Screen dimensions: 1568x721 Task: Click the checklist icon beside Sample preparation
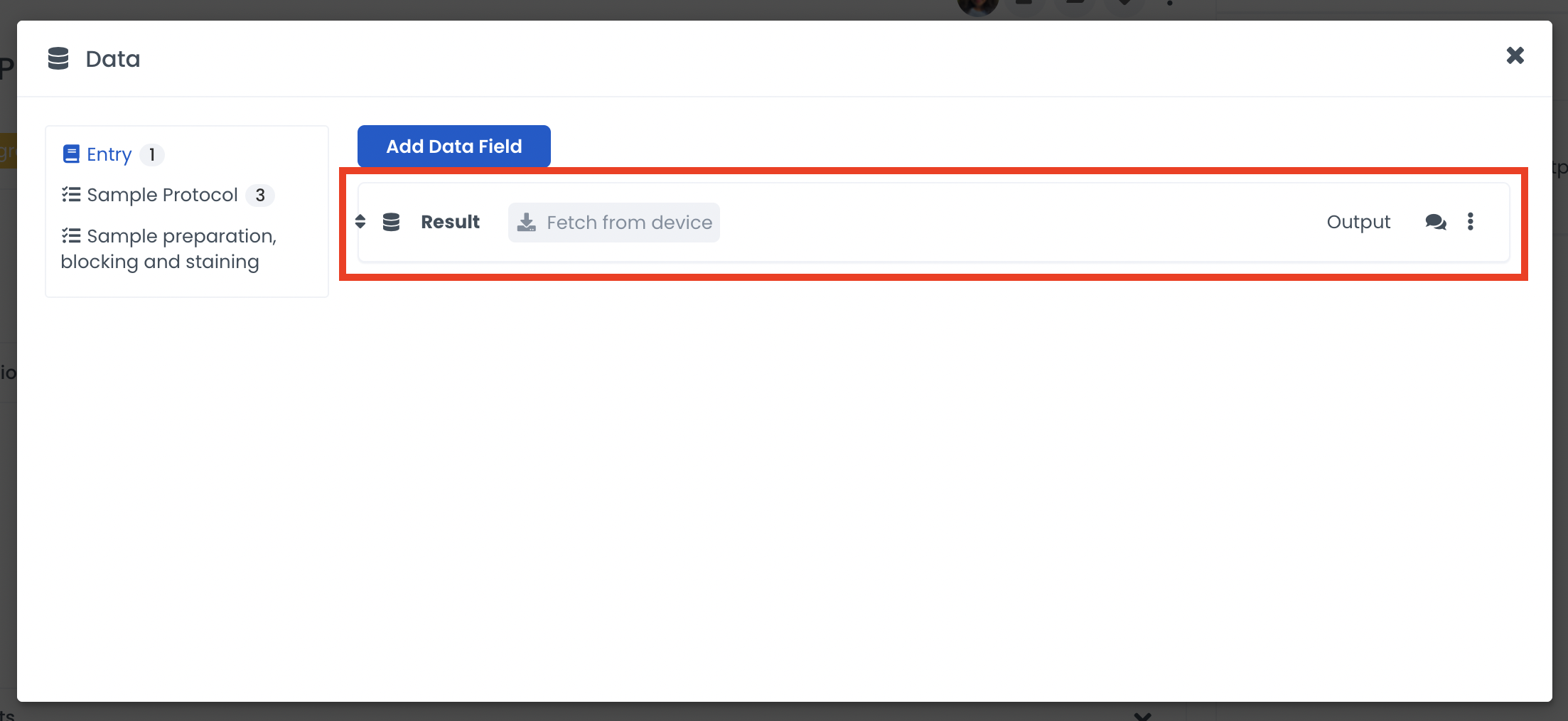point(71,235)
